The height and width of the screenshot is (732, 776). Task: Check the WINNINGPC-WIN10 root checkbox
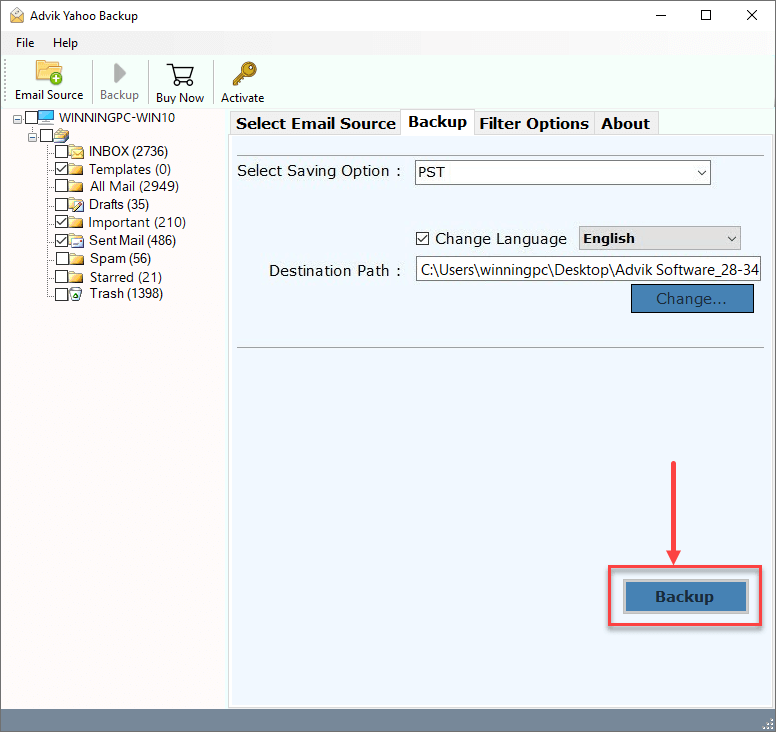pyautogui.click(x=31, y=118)
